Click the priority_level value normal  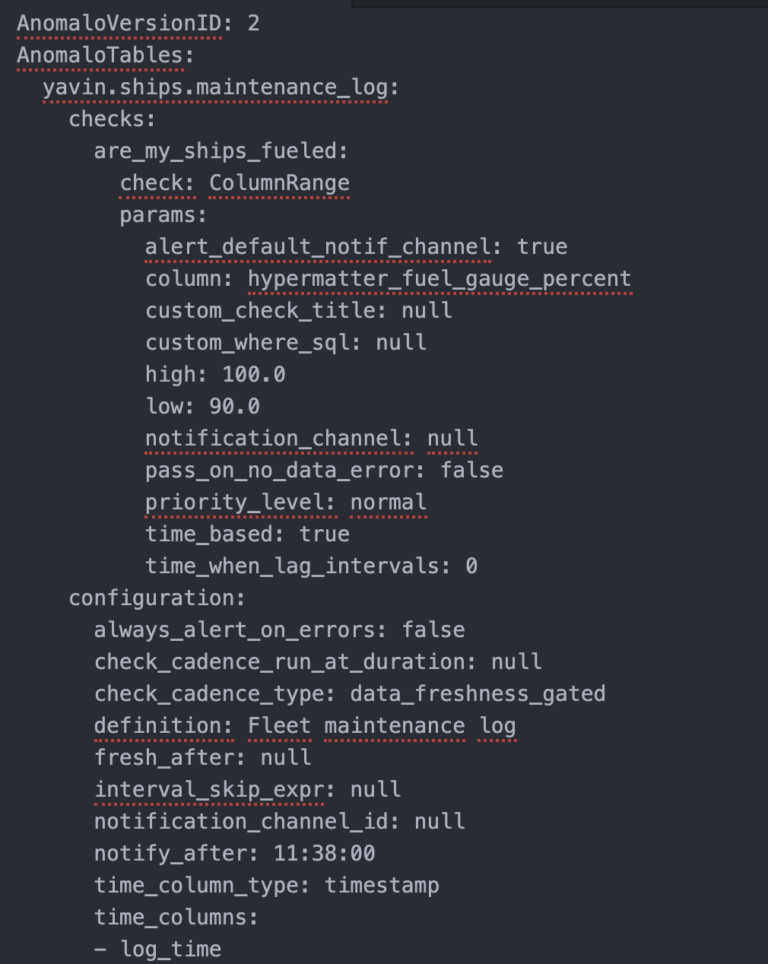coord(388,502)
